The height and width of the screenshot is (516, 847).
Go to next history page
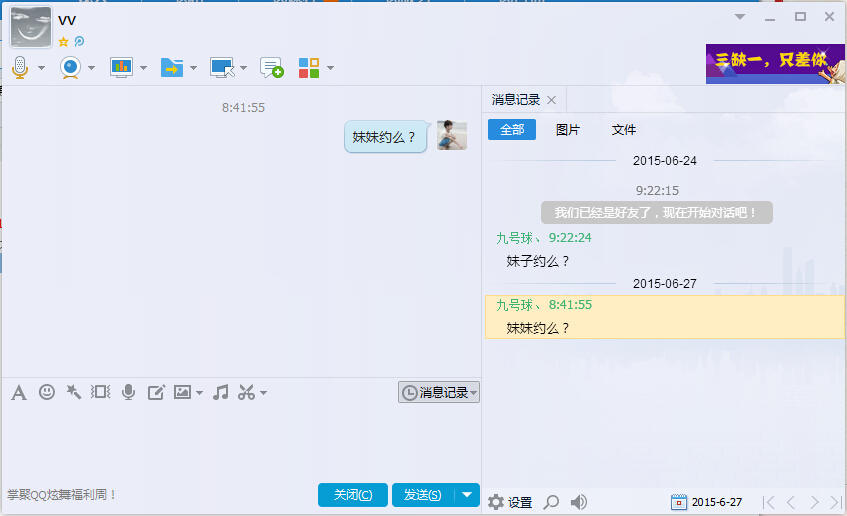point(814,502)
